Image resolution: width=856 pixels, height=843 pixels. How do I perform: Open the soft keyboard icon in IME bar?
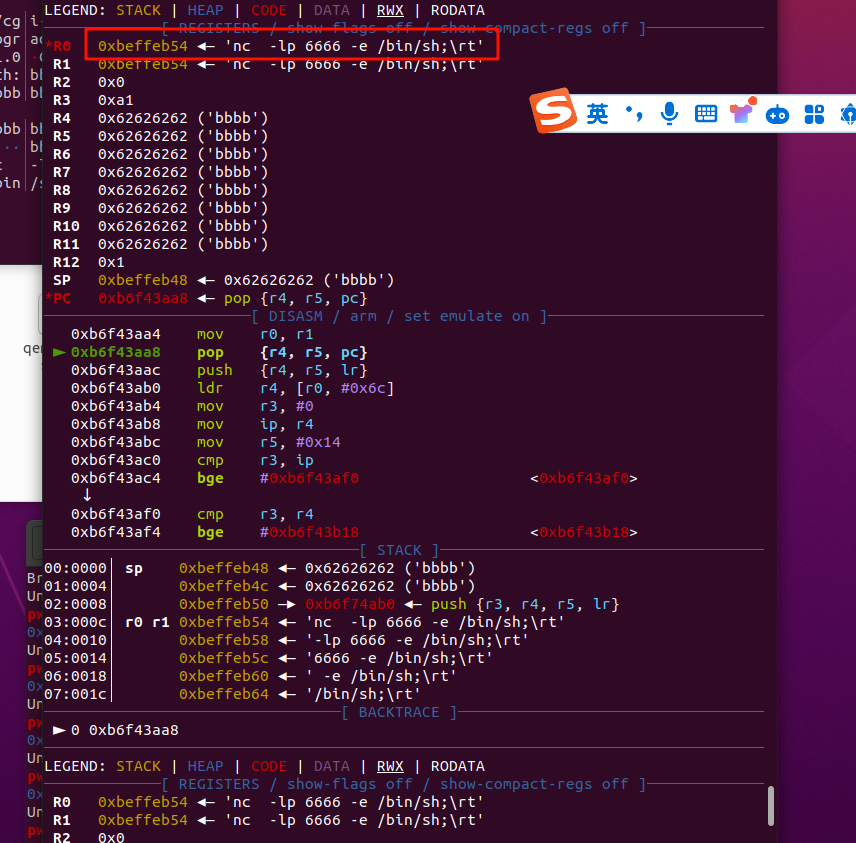point(706,114)
